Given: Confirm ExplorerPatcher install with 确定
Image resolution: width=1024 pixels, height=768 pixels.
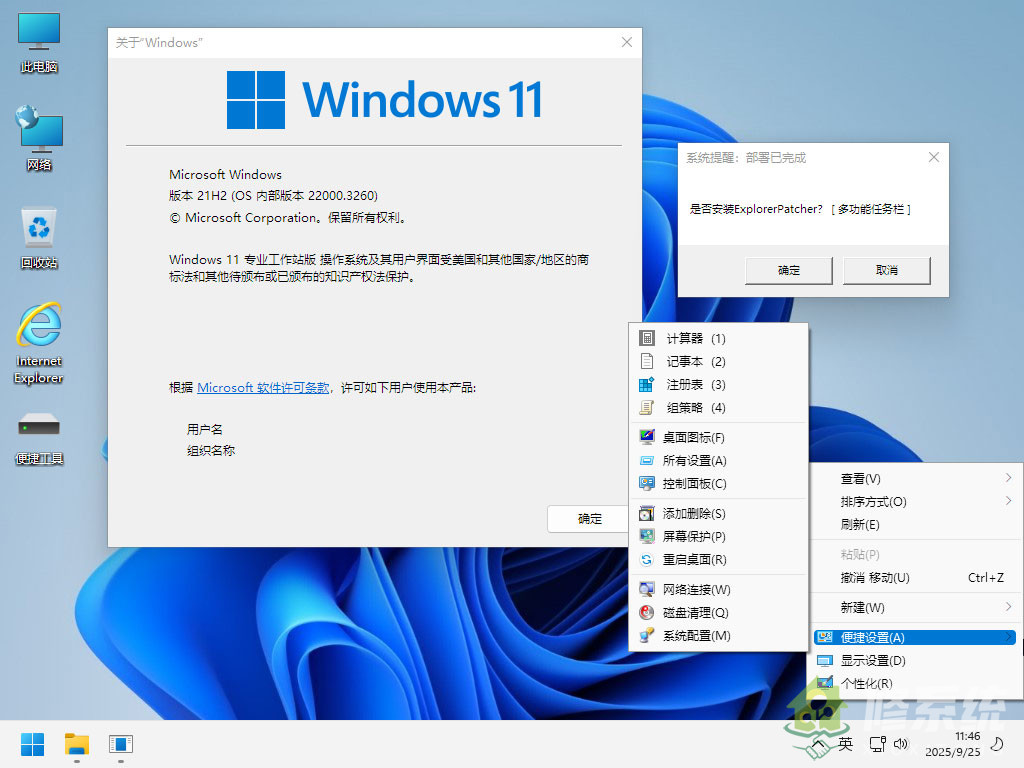Looking at the screenshot, I should 788,270.
